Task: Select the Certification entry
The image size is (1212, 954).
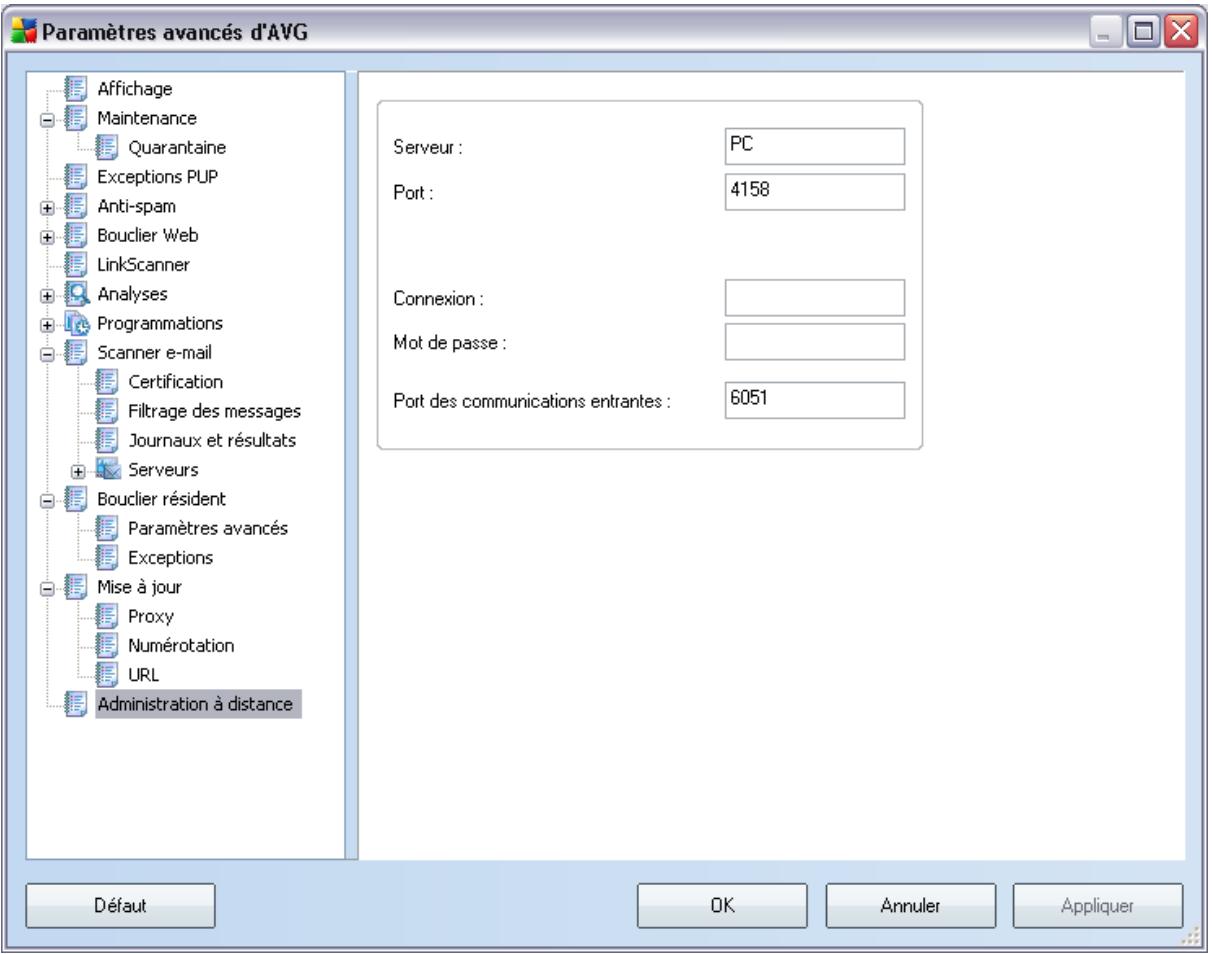Action: coord(175,381)
